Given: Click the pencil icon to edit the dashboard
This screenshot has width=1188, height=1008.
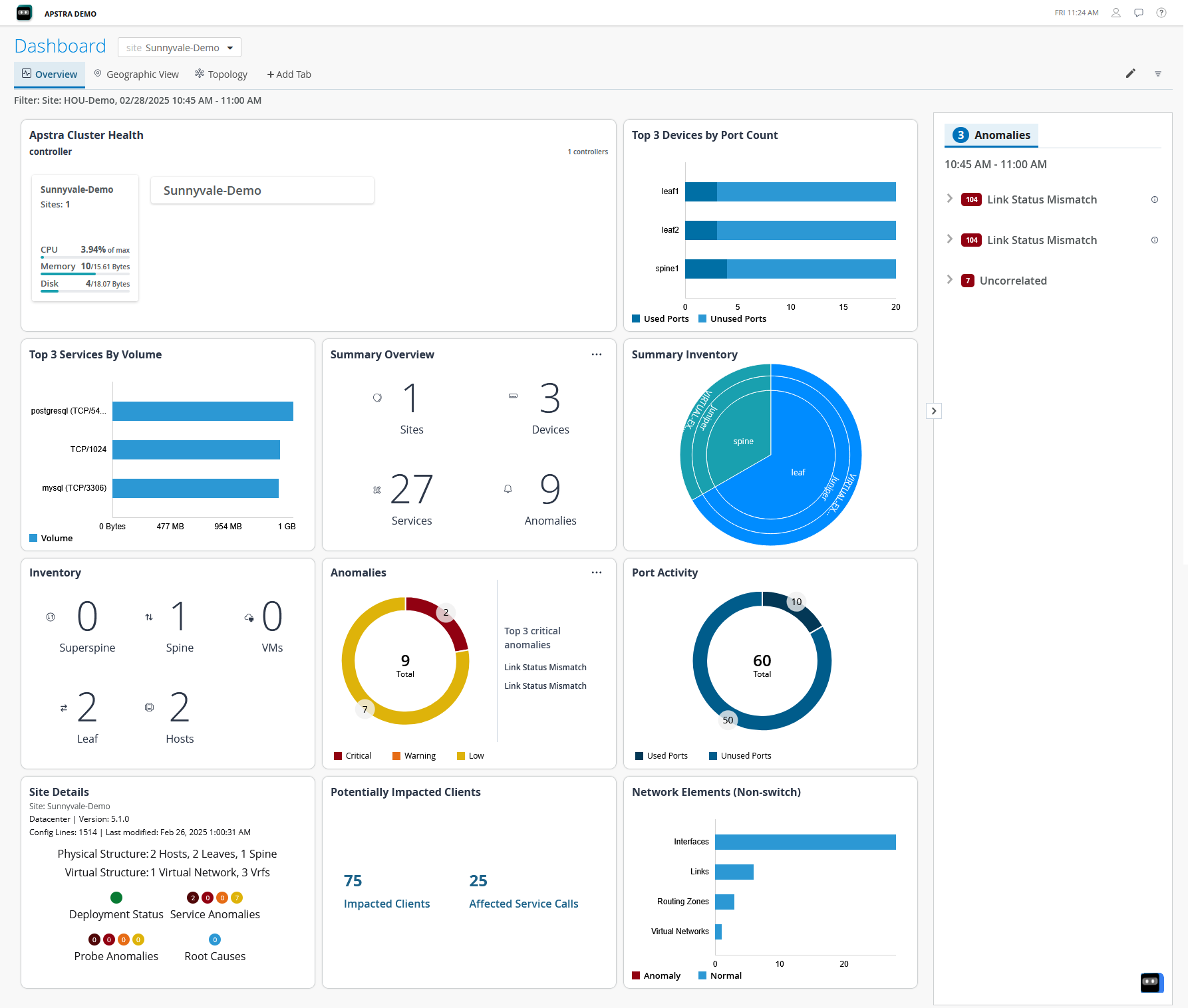Looking at the screenshot, I should pyautogui.click(x=1130, y=74).
